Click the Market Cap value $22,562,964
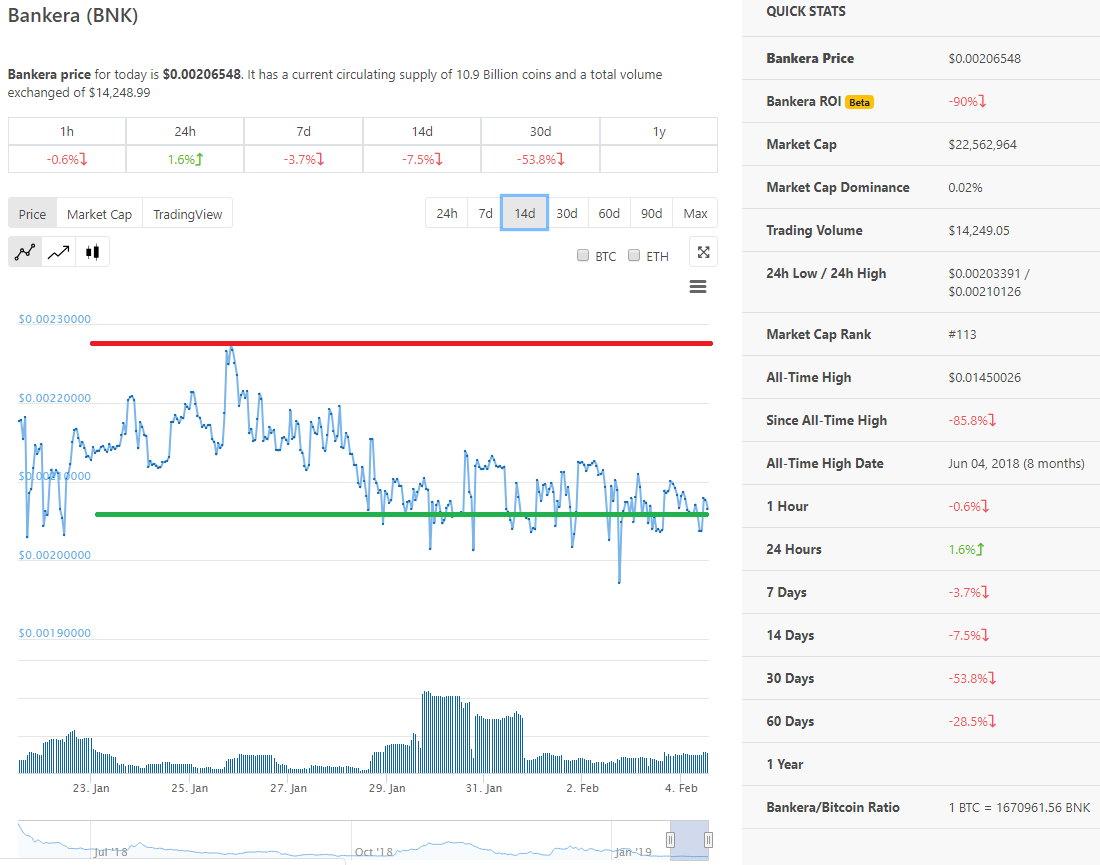The width and height of the screenshot is (1100, 865). pyautogui.click(x=982, y=145)
